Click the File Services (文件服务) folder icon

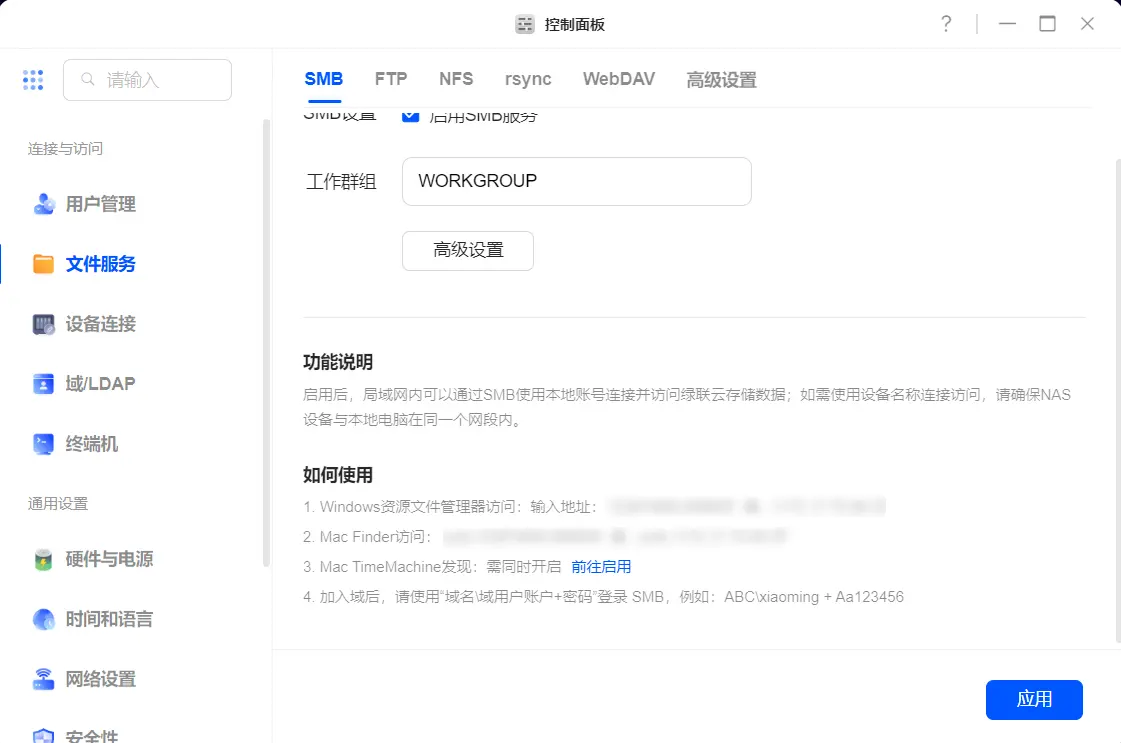point(44,264)
